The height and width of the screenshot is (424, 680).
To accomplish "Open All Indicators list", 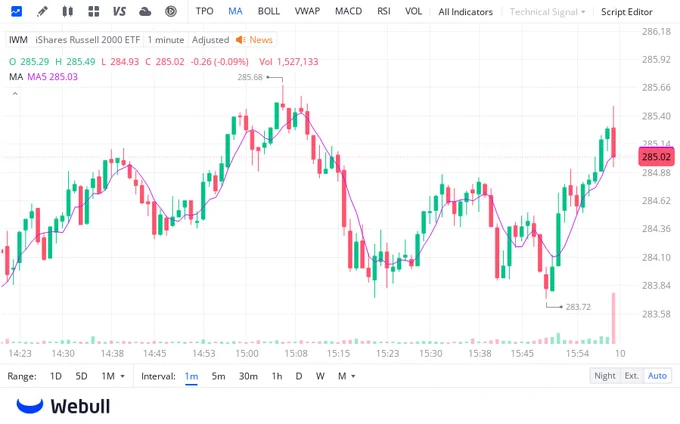I will click(x=465, y=12).
